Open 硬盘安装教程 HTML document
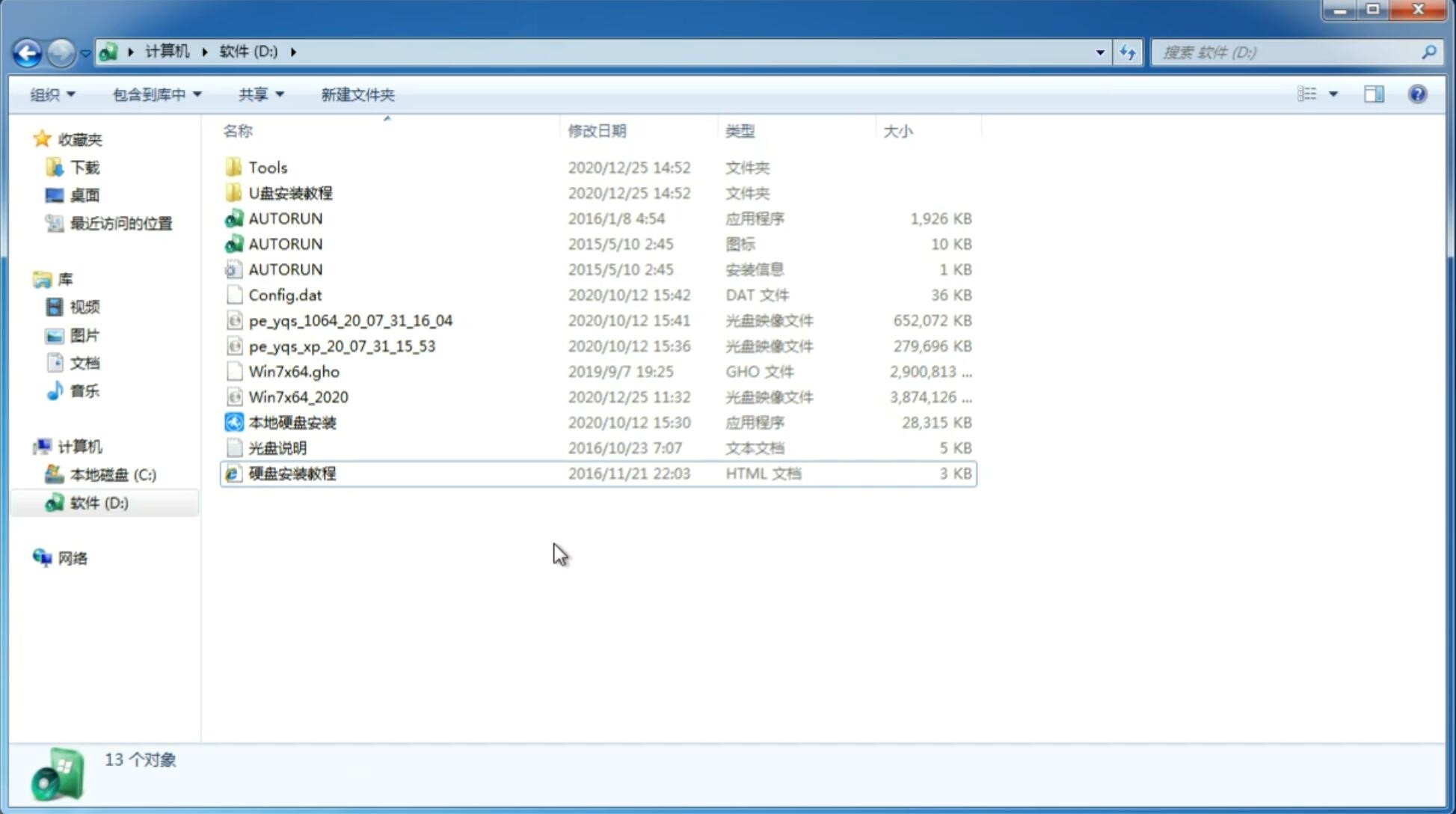The width and height of the screenshot is (1456, 814). (x=292, y=473)
